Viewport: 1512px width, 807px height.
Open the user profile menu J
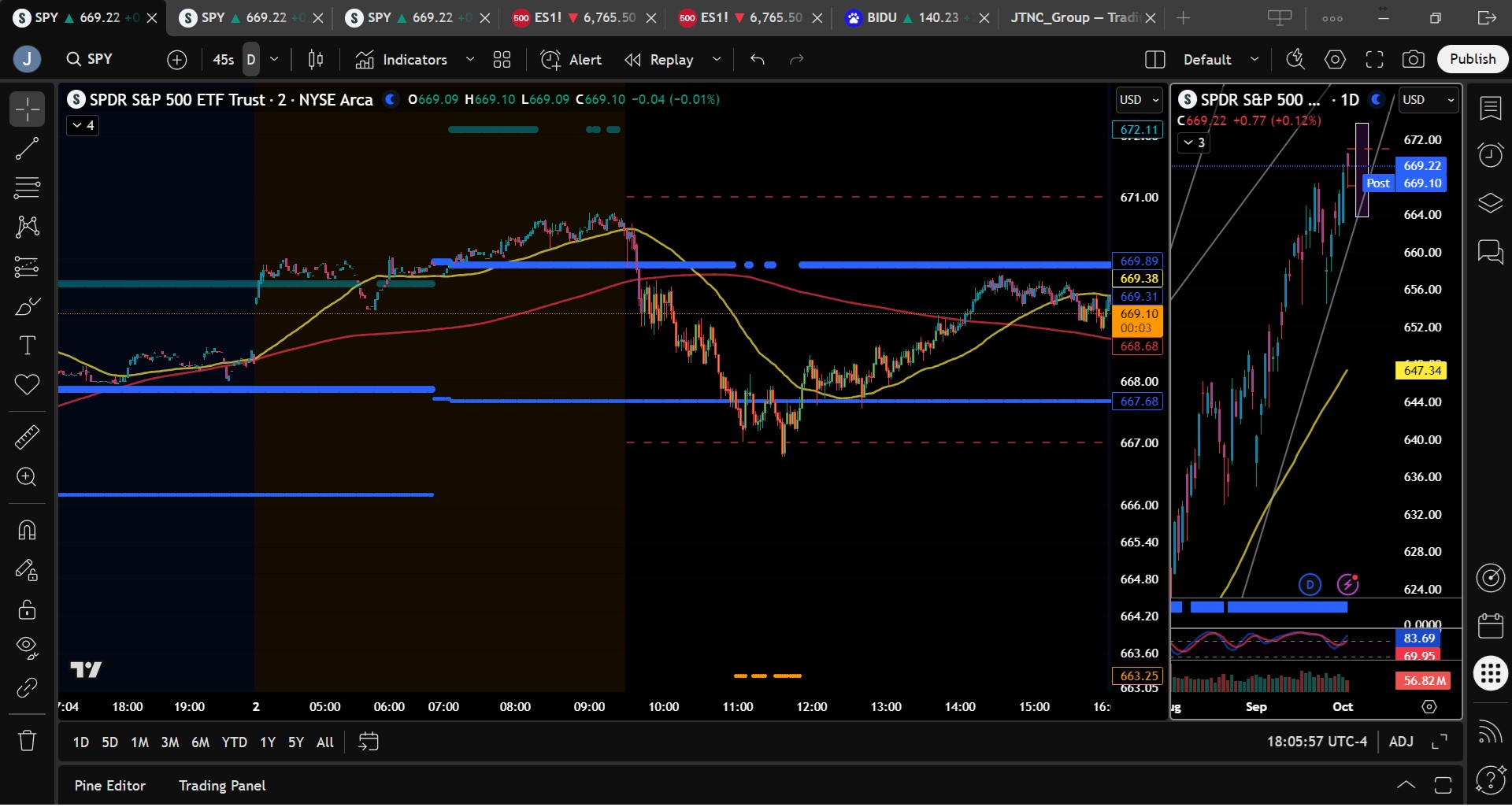(x=27, y=59)
